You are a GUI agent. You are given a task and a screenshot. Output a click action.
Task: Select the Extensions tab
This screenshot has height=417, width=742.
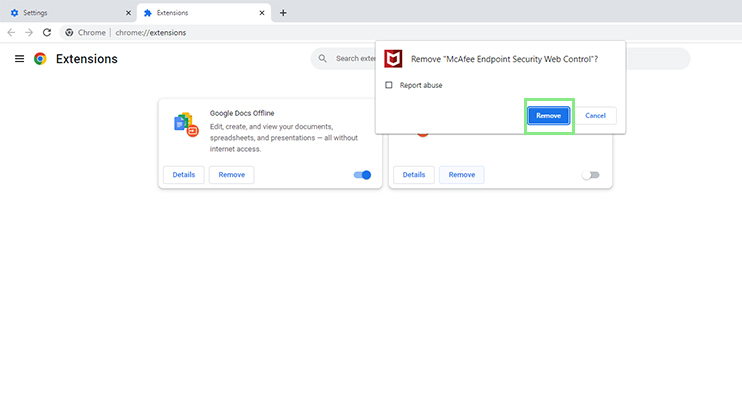point(204,13)
